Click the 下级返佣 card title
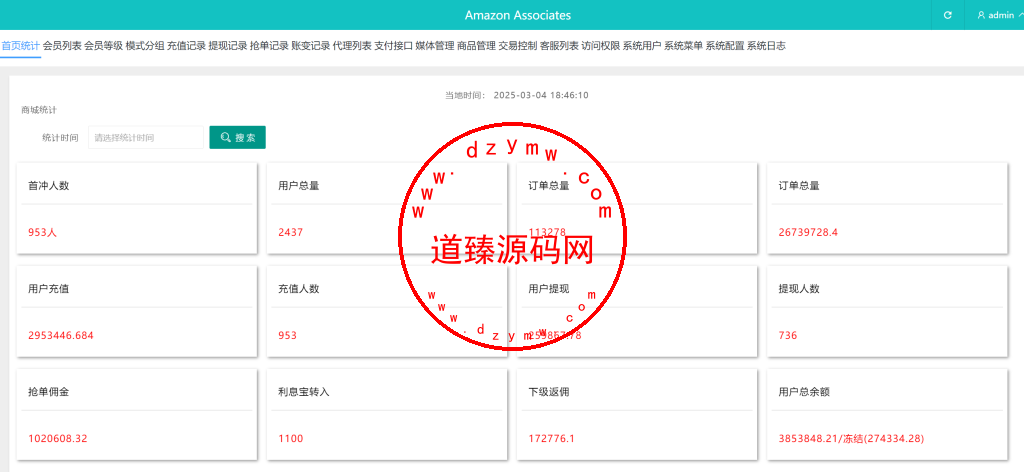Viewport: 1024px width, 472px height. [x=549, y=392]
